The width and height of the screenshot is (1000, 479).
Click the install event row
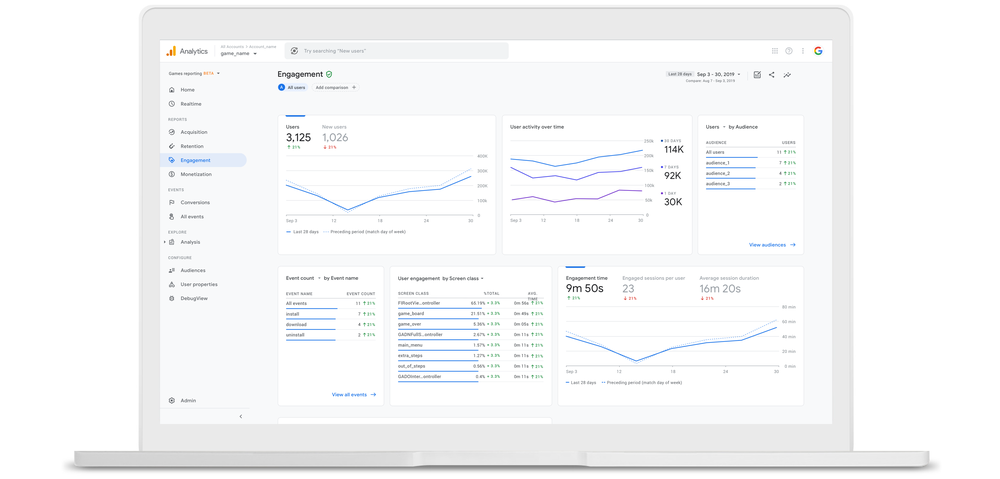pos(330,315)
